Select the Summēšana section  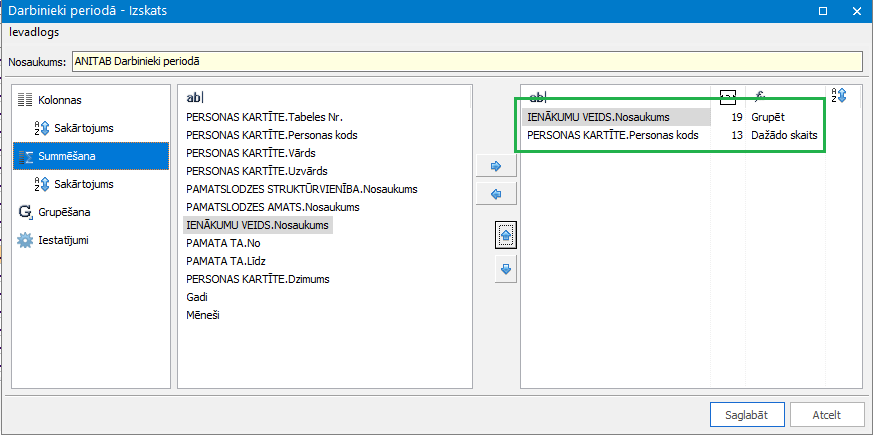tap(91, 156)
